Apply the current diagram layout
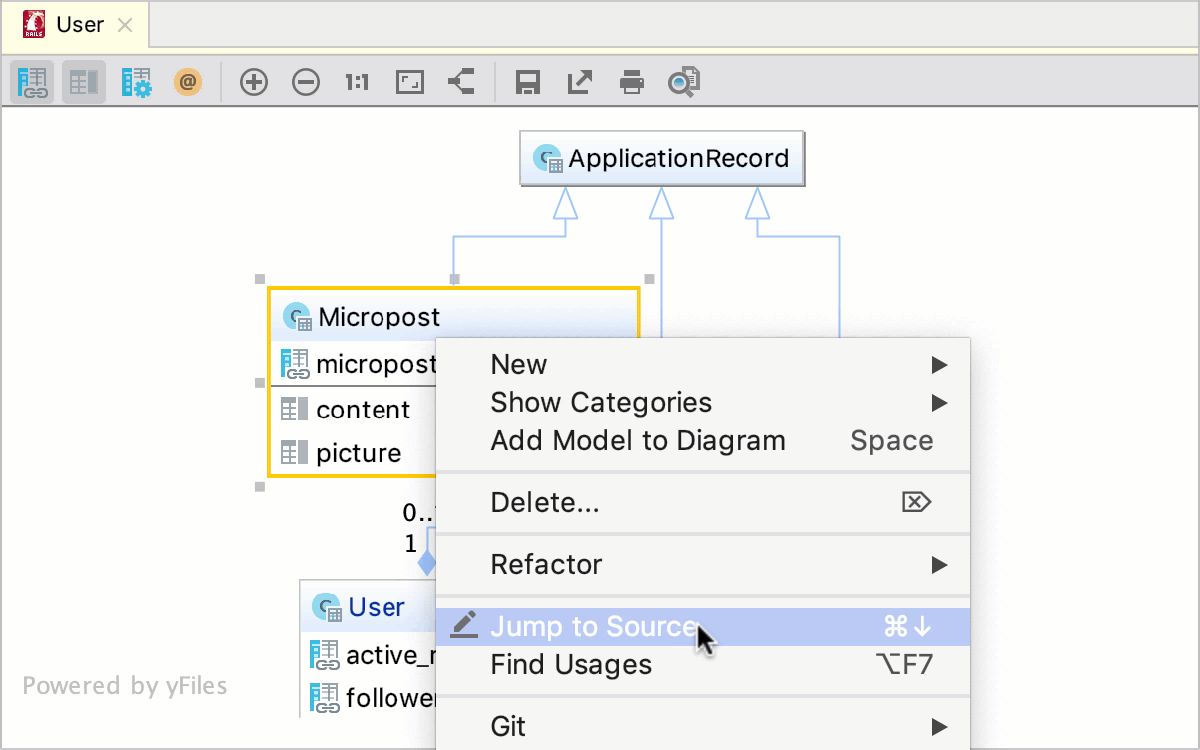This screenshot has width=1200, height=750. pos(461,82)
